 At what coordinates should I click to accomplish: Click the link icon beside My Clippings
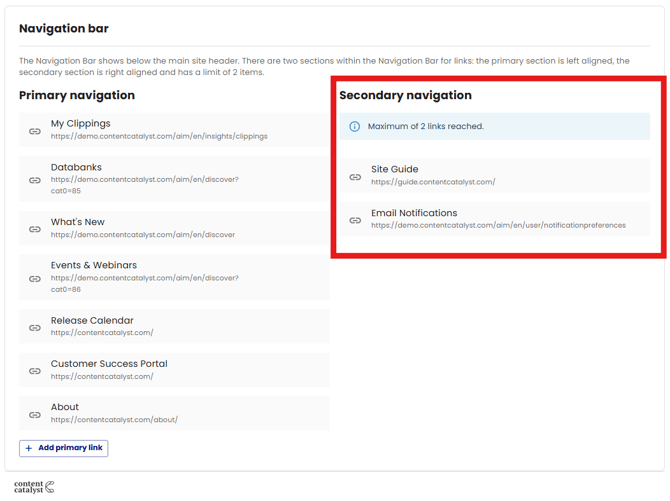(x=35, y=131)
